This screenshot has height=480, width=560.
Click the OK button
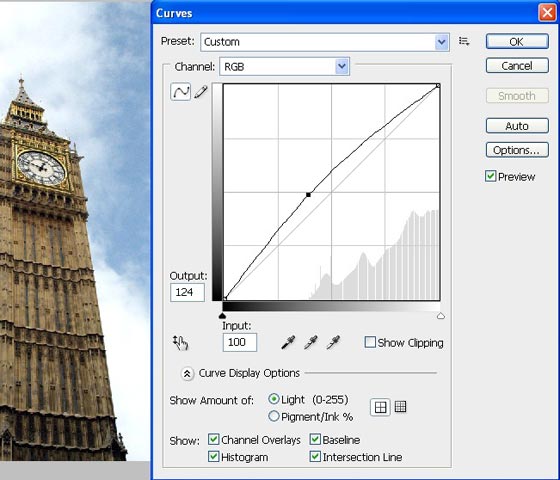pyautogui.click(x=517, y=41)
